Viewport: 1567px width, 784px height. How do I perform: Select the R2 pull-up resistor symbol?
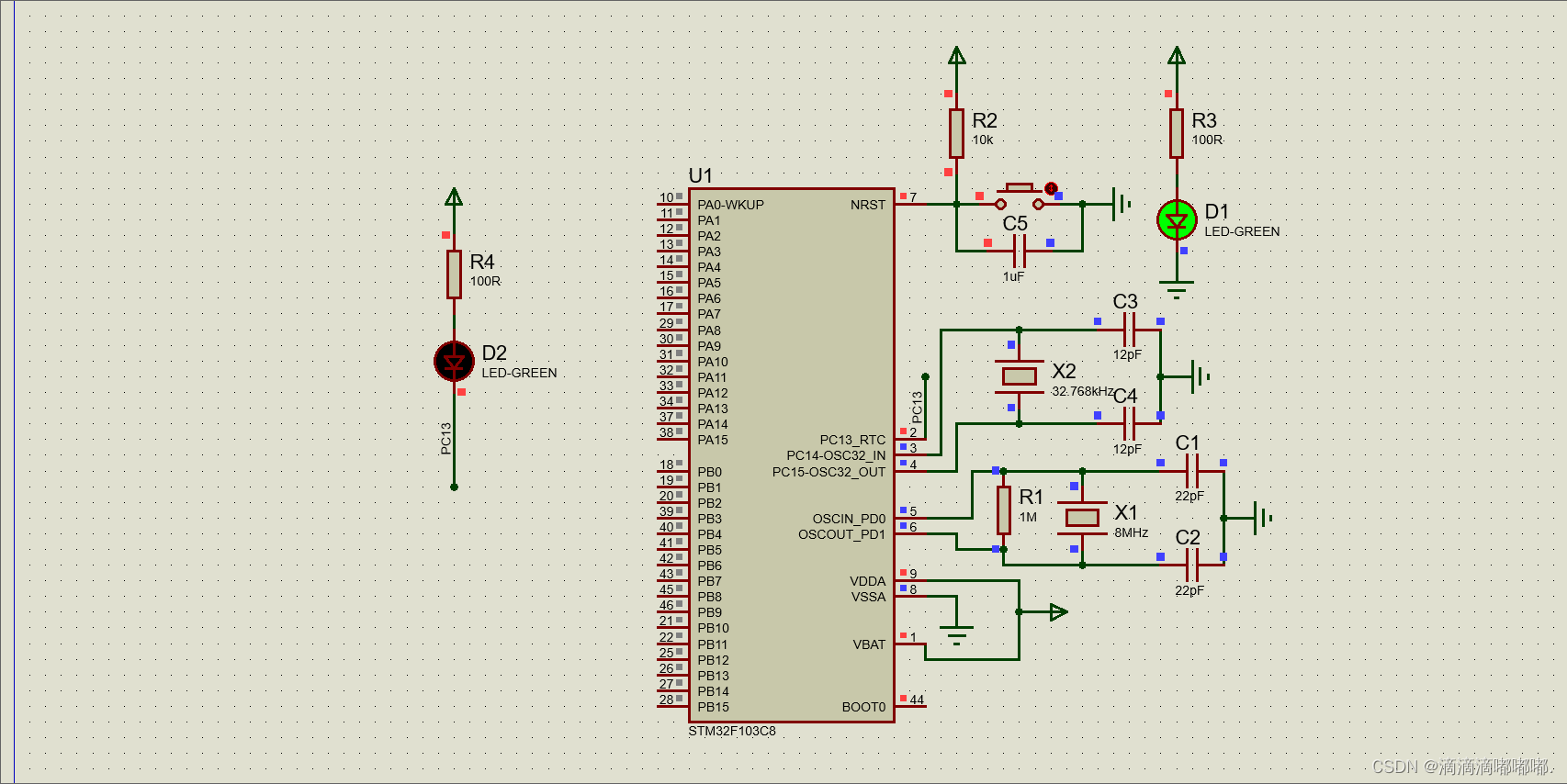pyautogui.click(x=956, y=134)
